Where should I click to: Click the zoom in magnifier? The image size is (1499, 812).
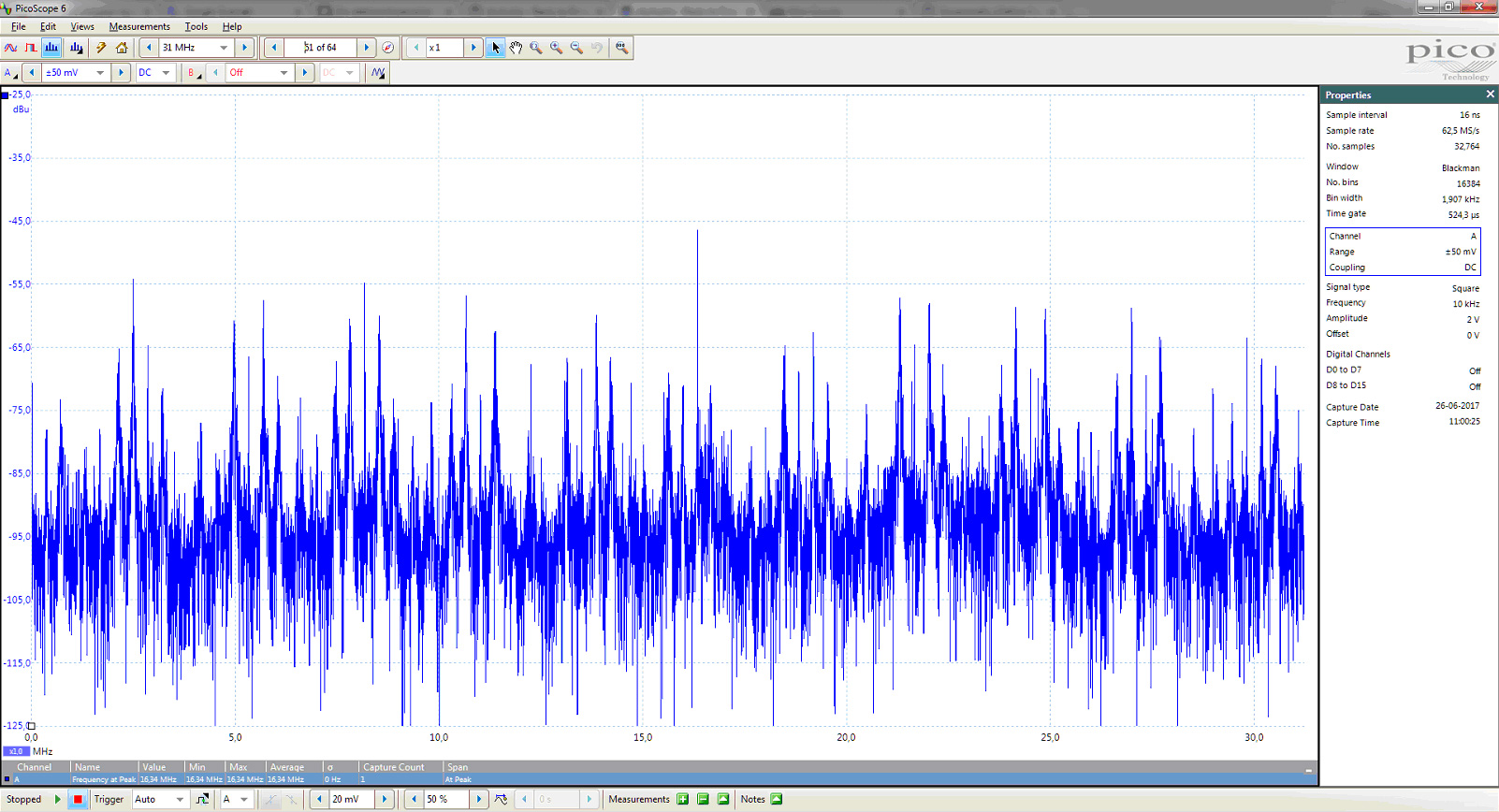point(557,48)
